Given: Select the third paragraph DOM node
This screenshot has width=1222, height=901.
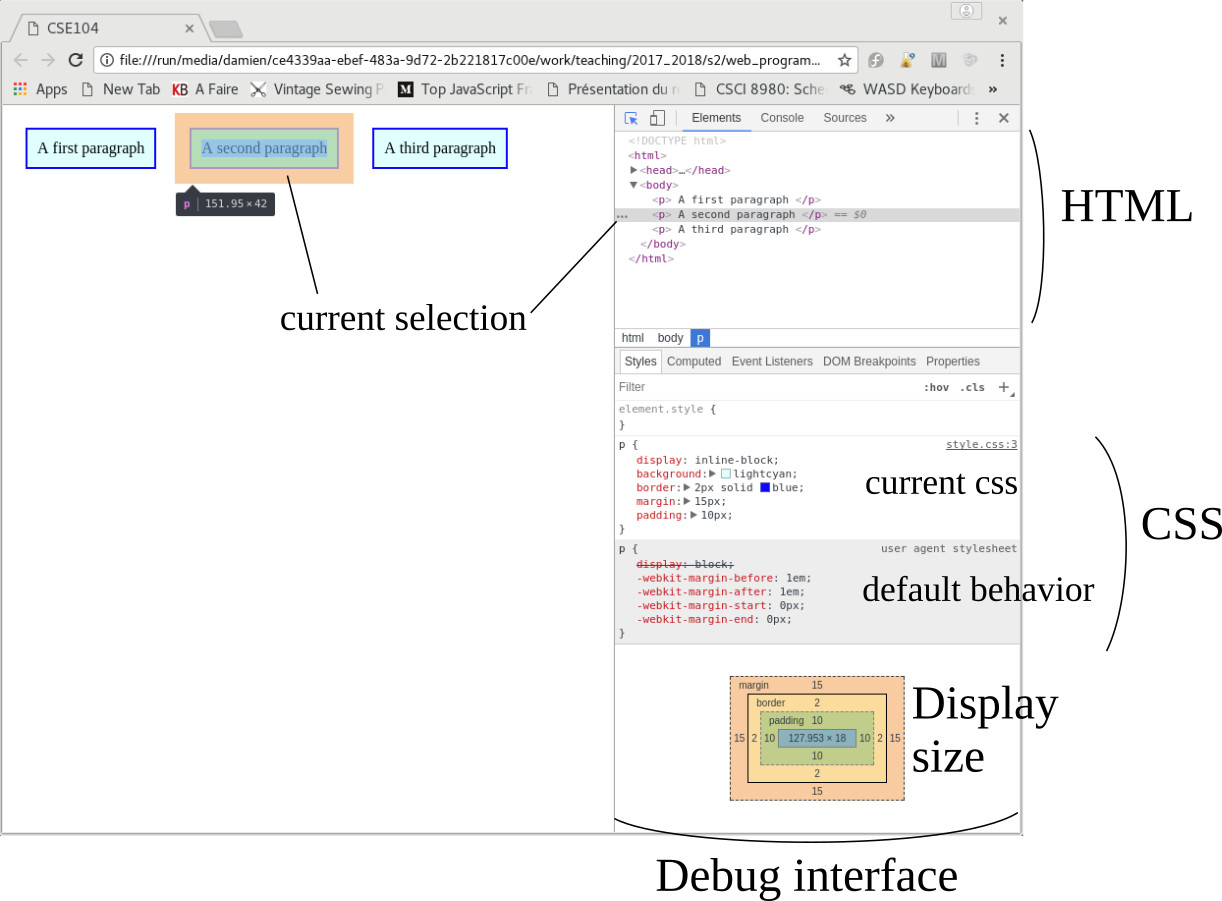Looking at the screenshot, I should (736, 230).
